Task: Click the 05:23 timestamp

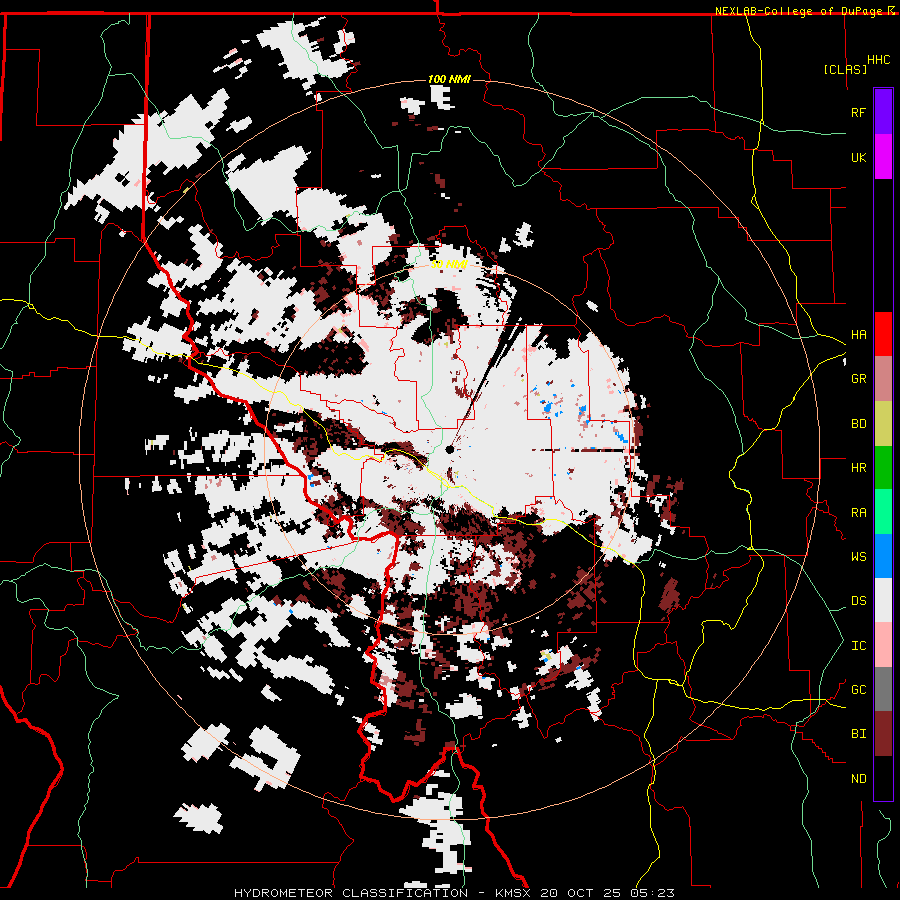Action: click(x=655, y=893)
